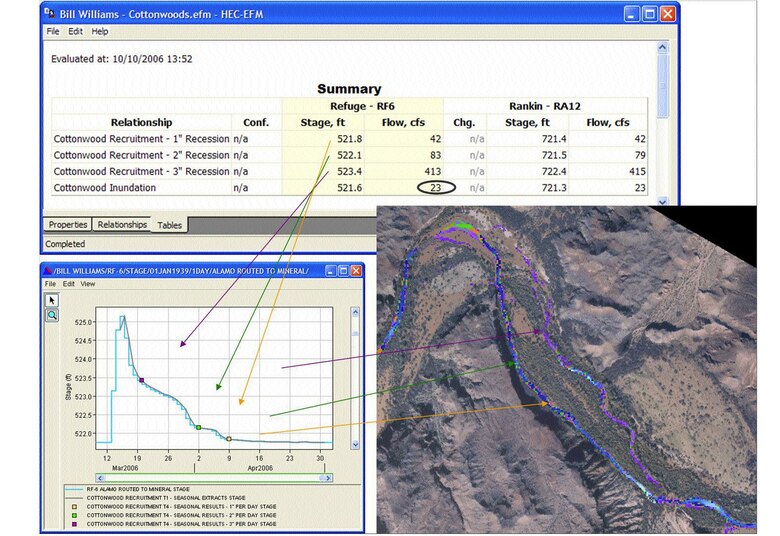Image resolution: width=780 pixels, height=536 pixels.
Task: Click the plot window title bar icon
Action: tap(48, 271)
